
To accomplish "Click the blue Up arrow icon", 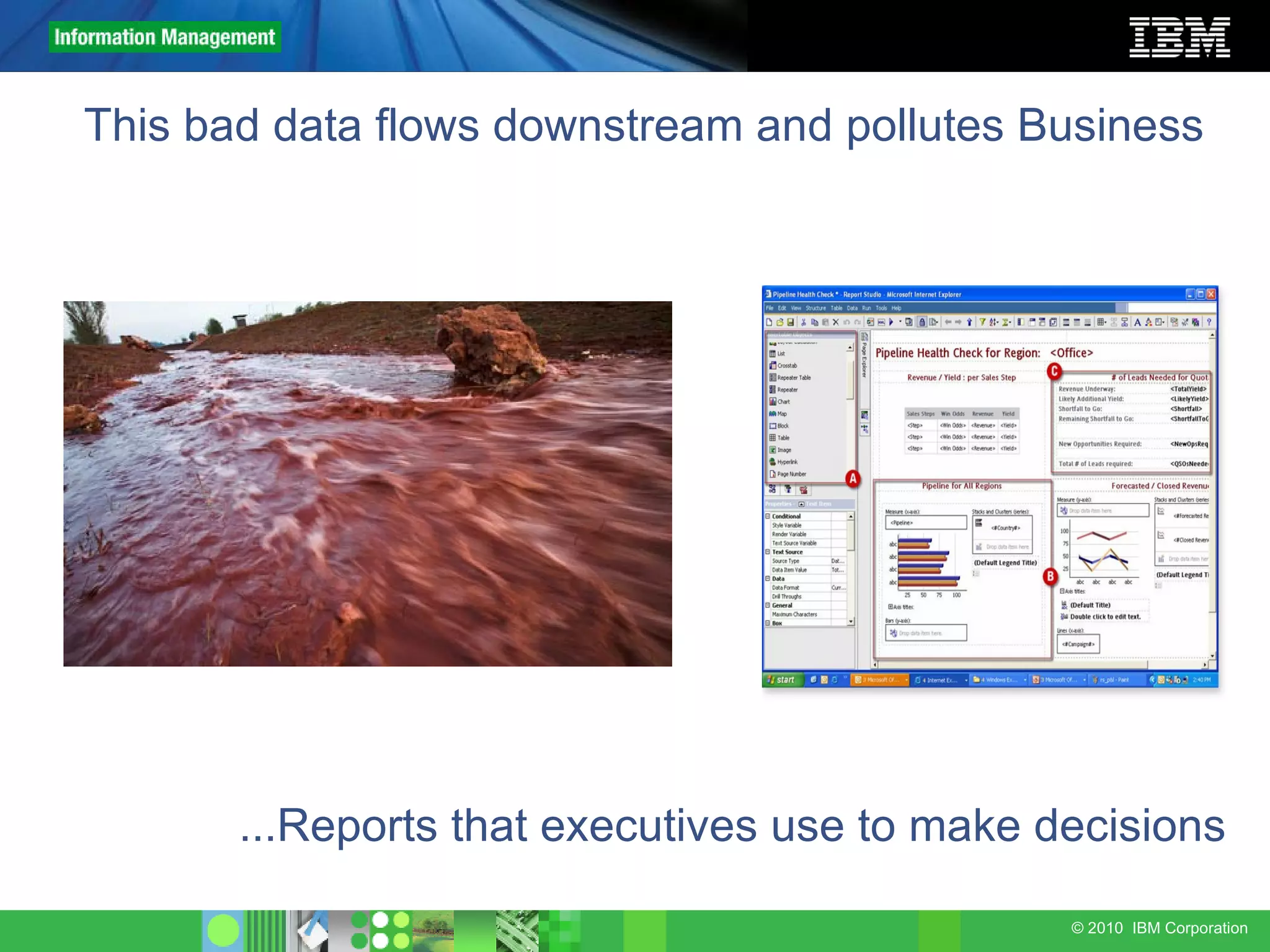I will [x=969, y=322].
